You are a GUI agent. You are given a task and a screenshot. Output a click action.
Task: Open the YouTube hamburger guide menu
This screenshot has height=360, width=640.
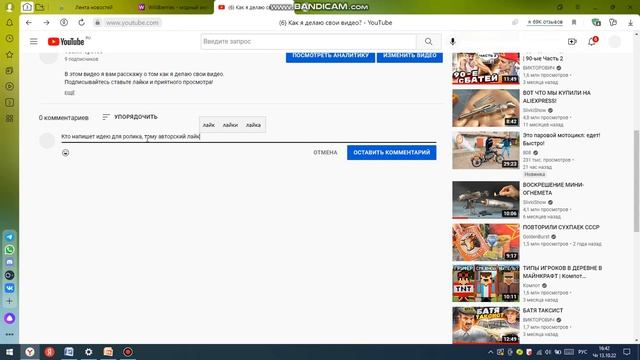click(33, 41)
